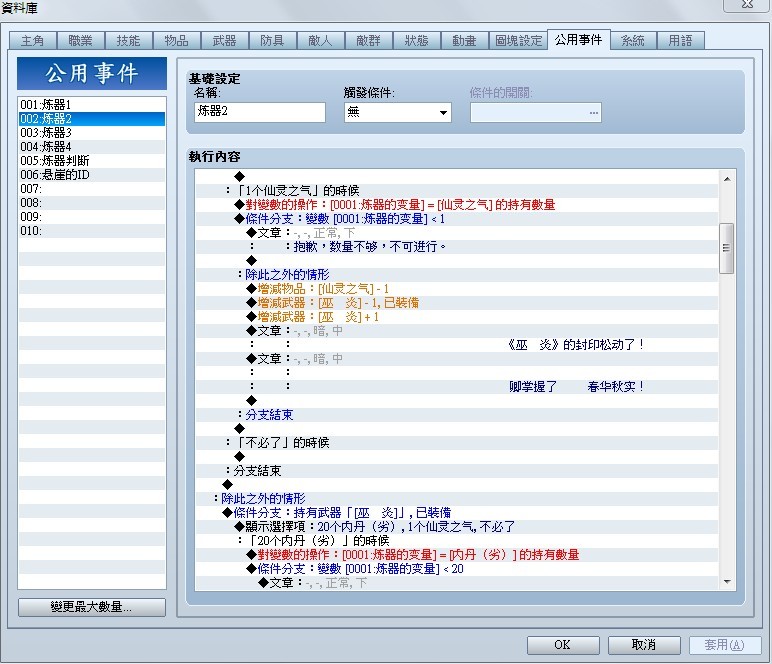The height and width of the screenshot is (664, 772).
Task: Select common event 006:悬崖的ID
Action: (92, 175)
